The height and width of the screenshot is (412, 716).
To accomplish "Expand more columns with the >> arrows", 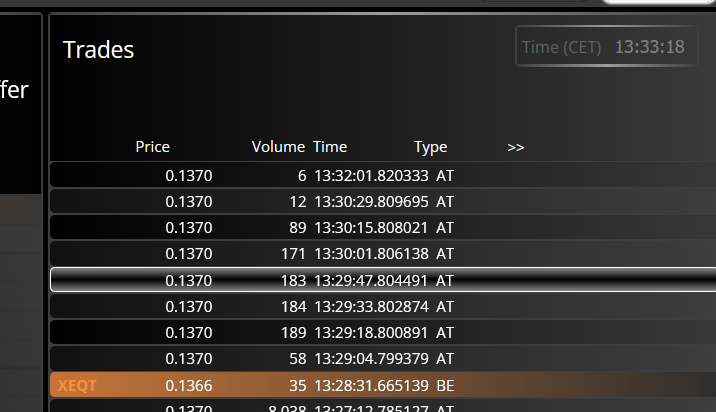I will click(x=515, y=147).
